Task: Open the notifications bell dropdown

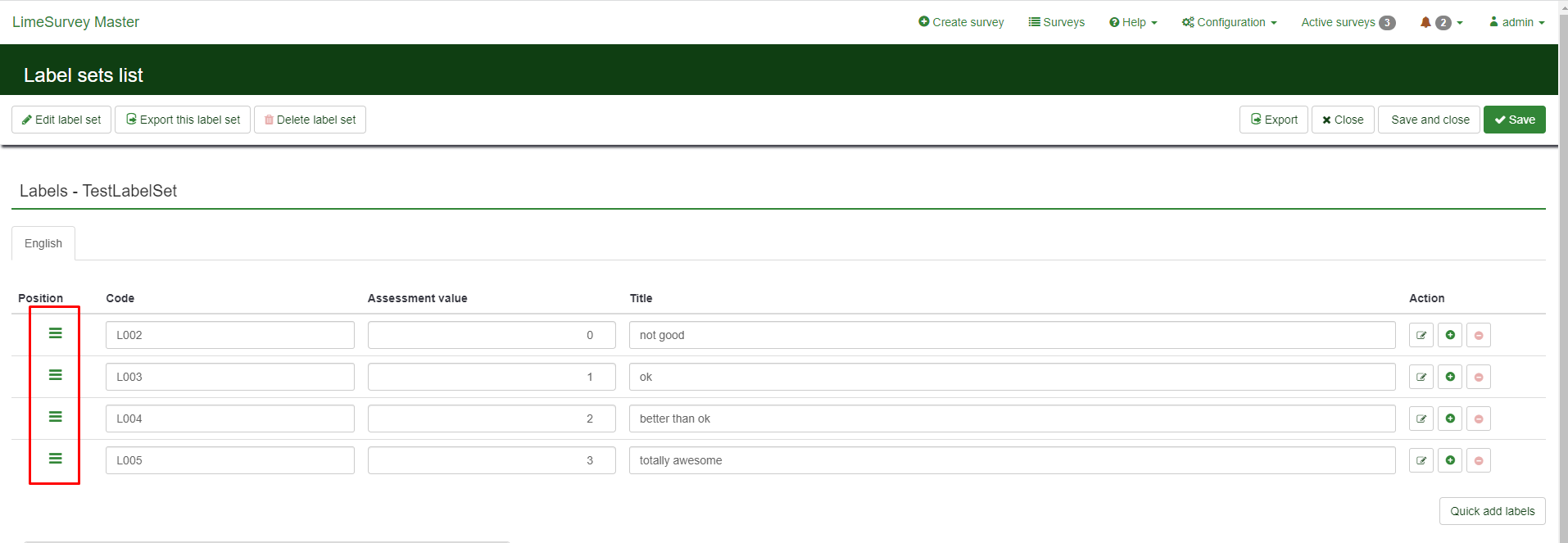Action: click(1440, 22)
